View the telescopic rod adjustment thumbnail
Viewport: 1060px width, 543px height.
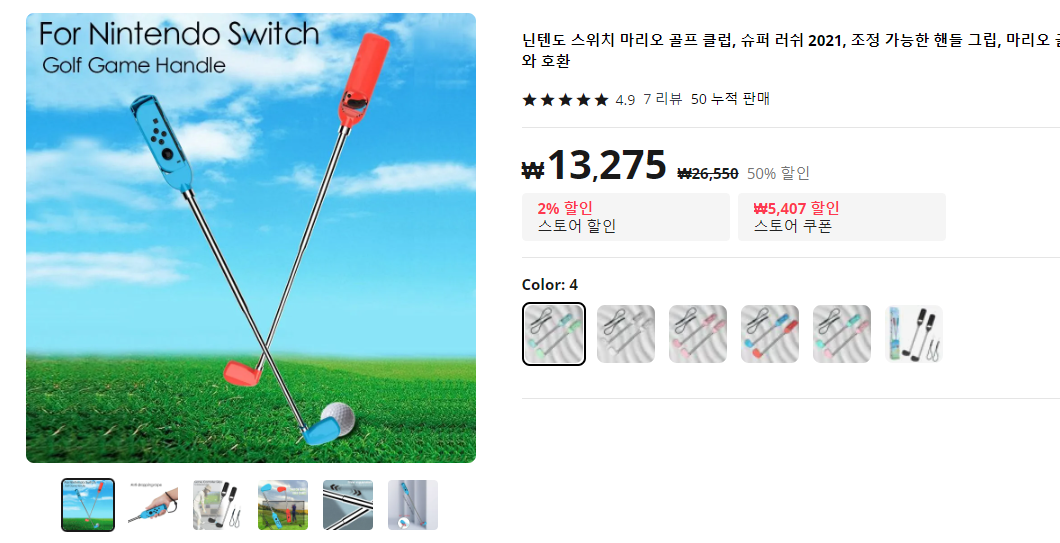[x=347, y=505]
